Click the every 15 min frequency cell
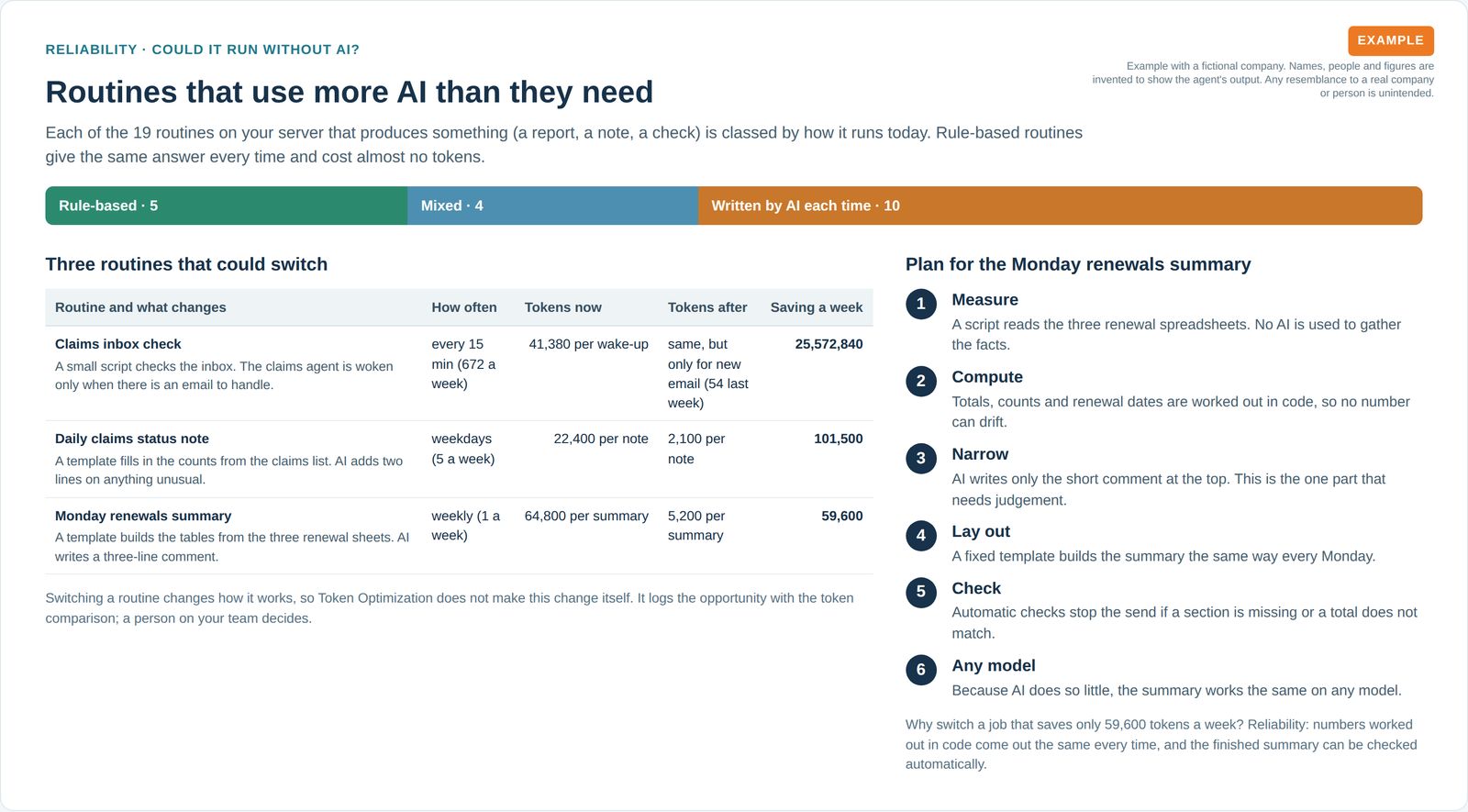Image resolution: width=1468 pixels, height=812 pixels. point(464,363)
